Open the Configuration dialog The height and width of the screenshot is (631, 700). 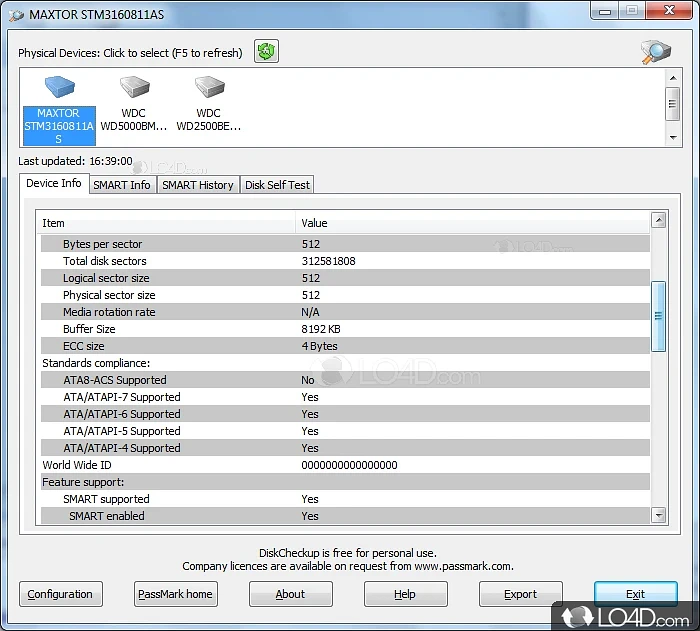click(x=61, y=594)
